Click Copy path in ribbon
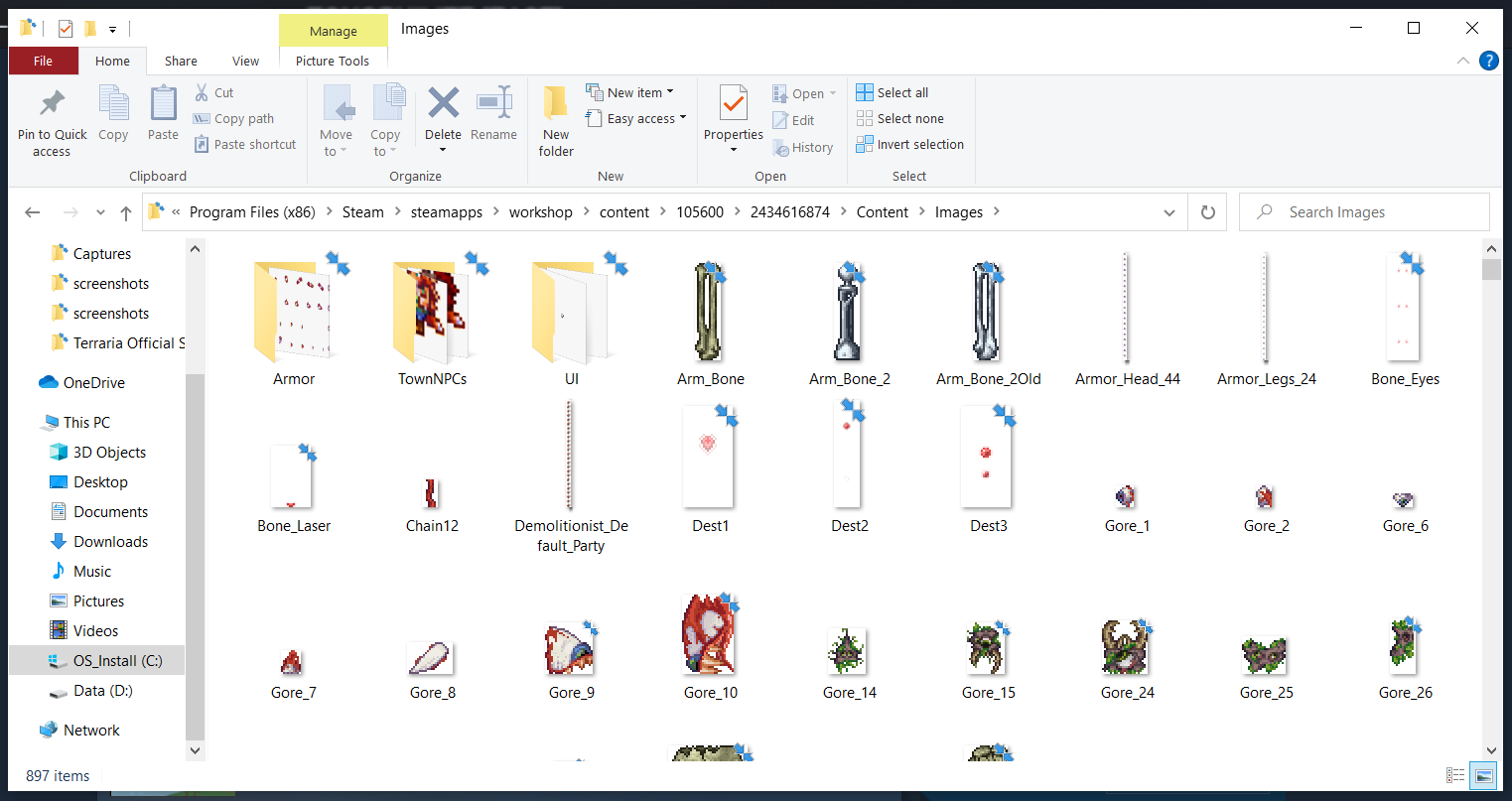This screenshot has height=801, width=1512. [x=233, y=118]
